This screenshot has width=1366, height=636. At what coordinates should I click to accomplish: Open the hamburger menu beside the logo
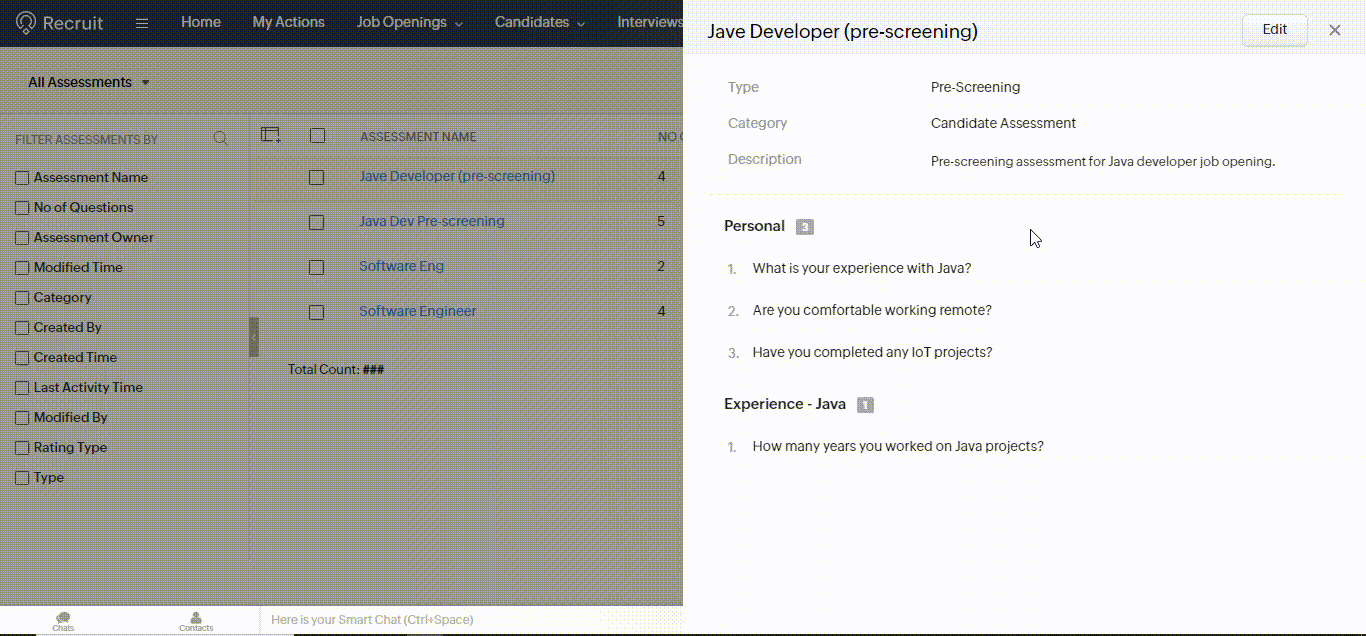(141, 21)
